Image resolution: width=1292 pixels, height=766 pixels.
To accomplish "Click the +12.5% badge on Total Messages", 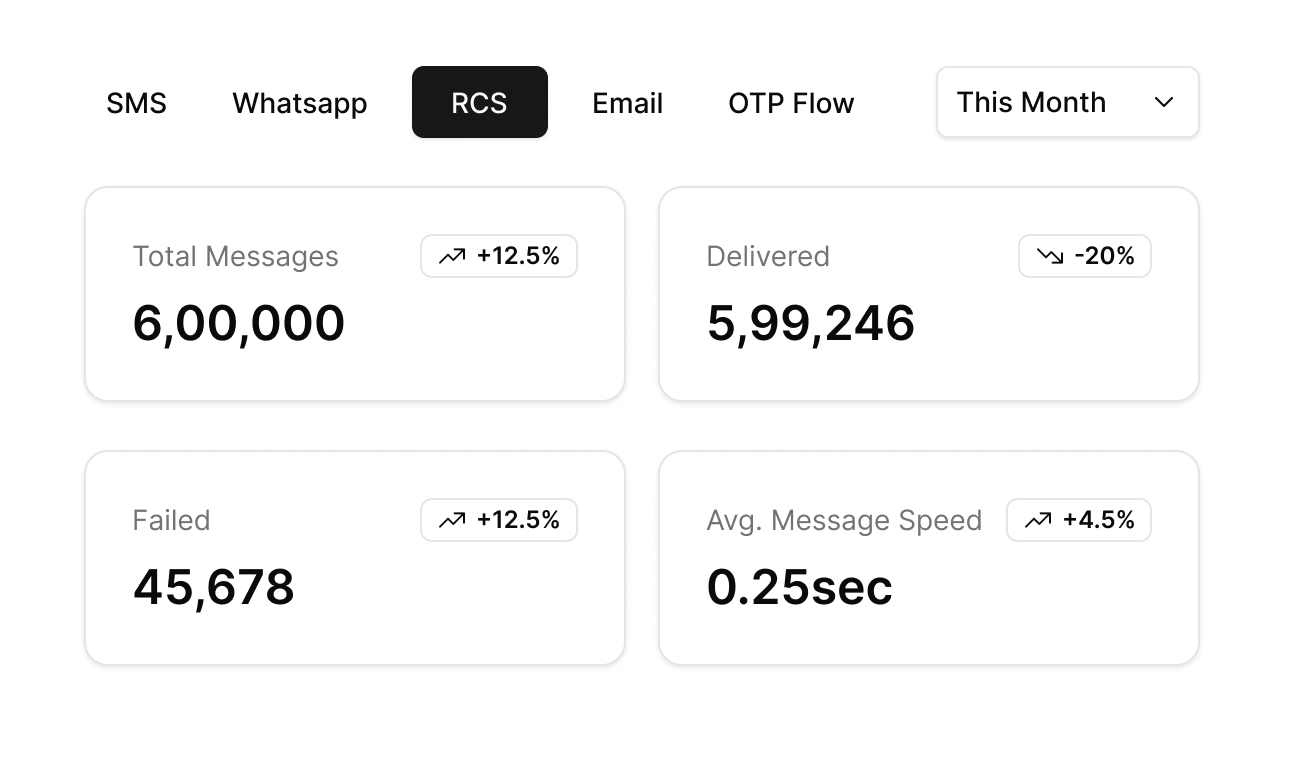I will pos(498,256).
